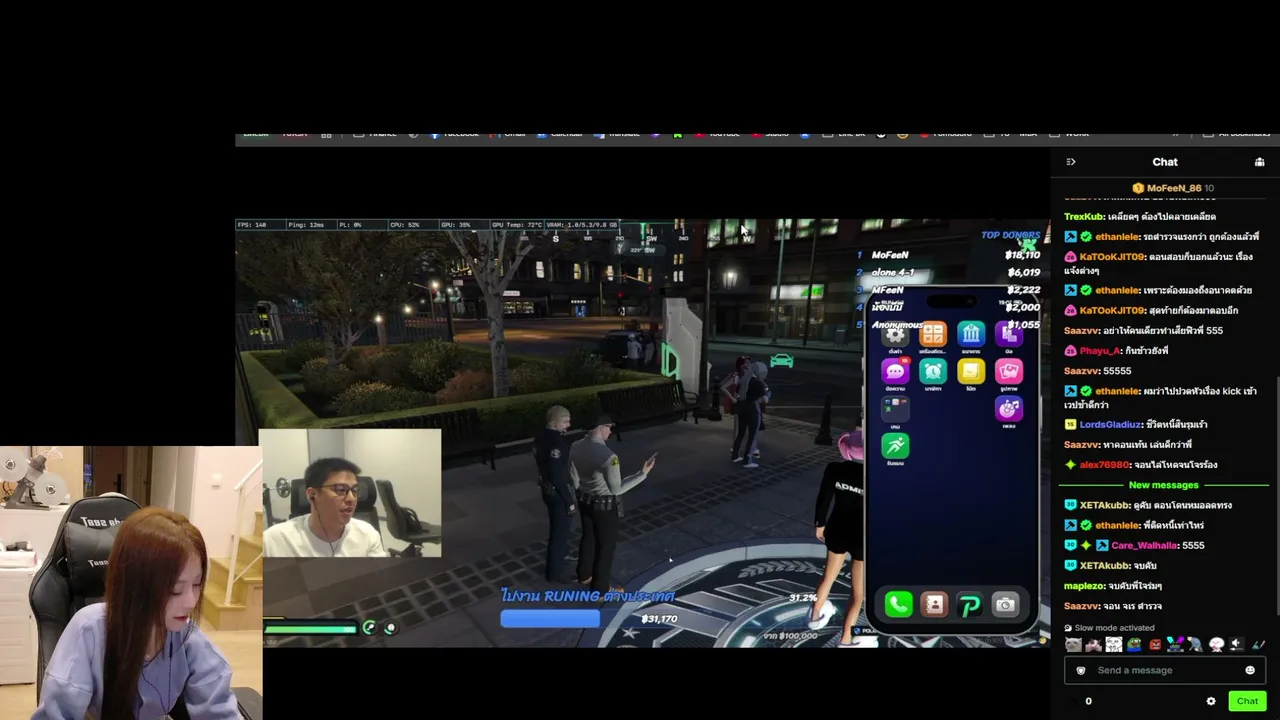Open the green P app in phone dock
Viewport: 1280px width, 720px height.
point(969,604)
